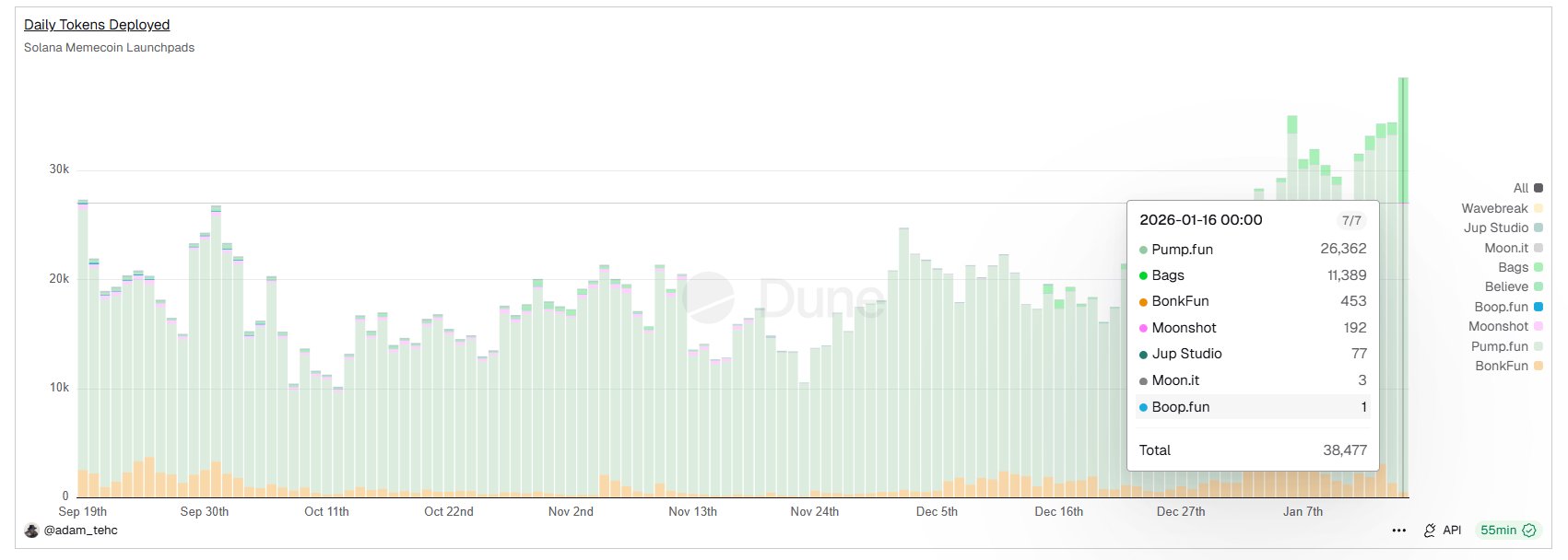Toggle Wavebreak series visibility in legend
Image resolution: width=1568 pixels, height=560 pixels.
pyautogui.click(x=1501, y=208)
